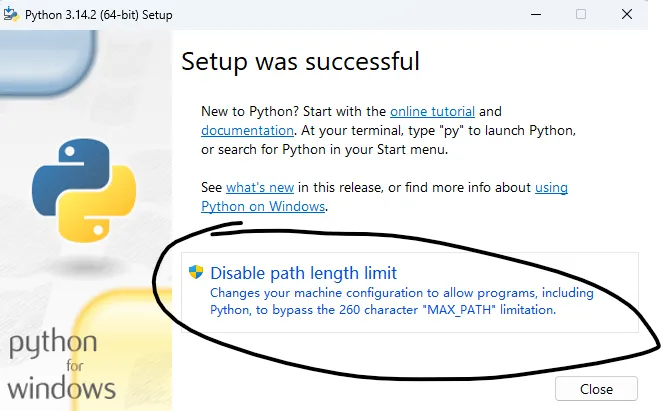This screenshot has width=662, height=411.
Task: Minimize the Python Setup window
Action: click(536, 14)
